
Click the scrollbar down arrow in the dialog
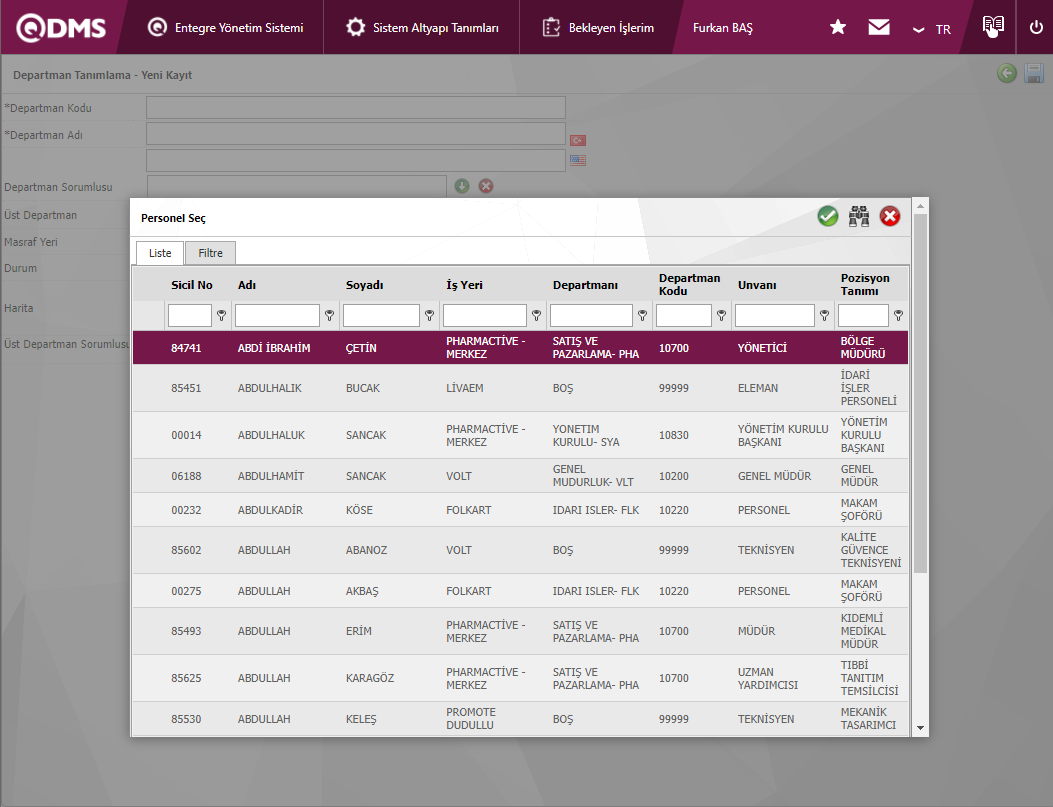(920, 728)
